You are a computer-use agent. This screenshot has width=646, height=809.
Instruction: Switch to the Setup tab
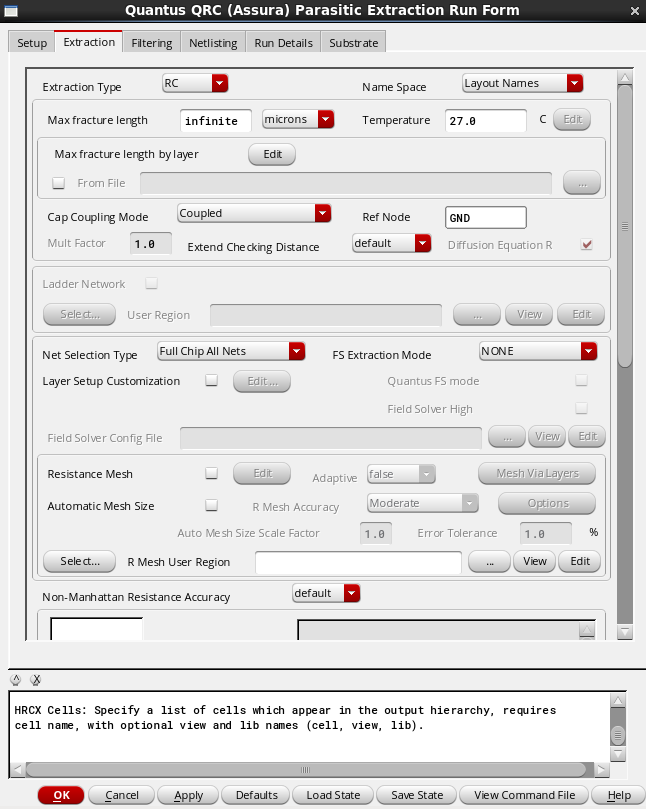32,43
